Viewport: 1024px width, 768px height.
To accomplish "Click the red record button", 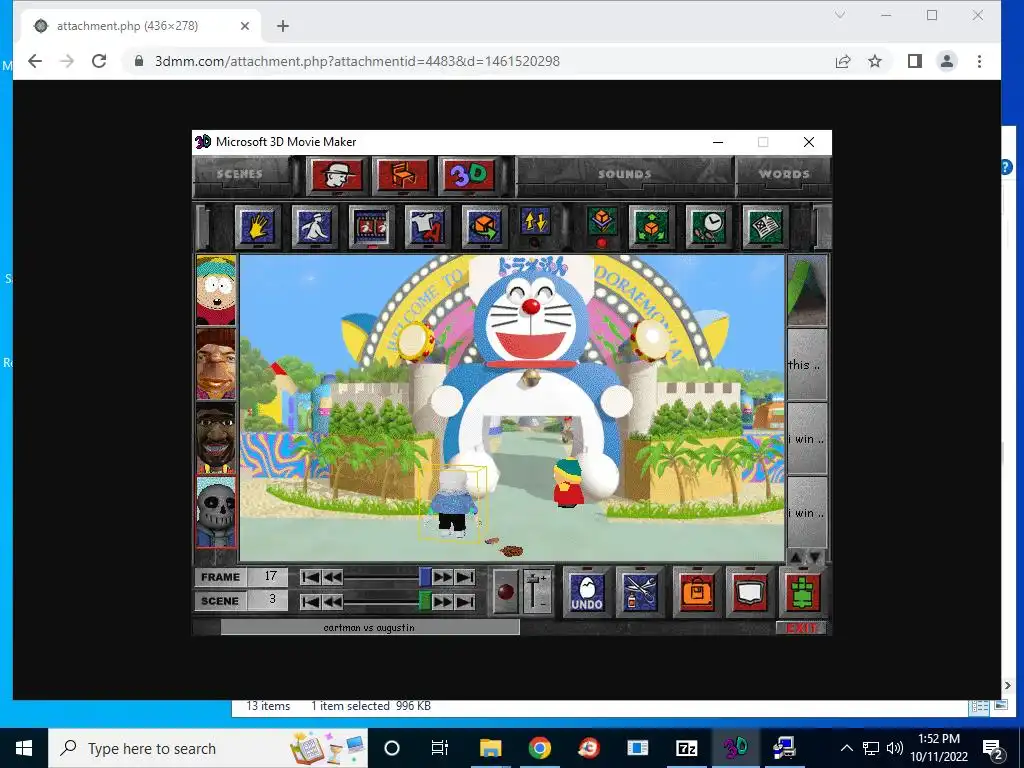I will pyautogui.click(x=505, y=592).
